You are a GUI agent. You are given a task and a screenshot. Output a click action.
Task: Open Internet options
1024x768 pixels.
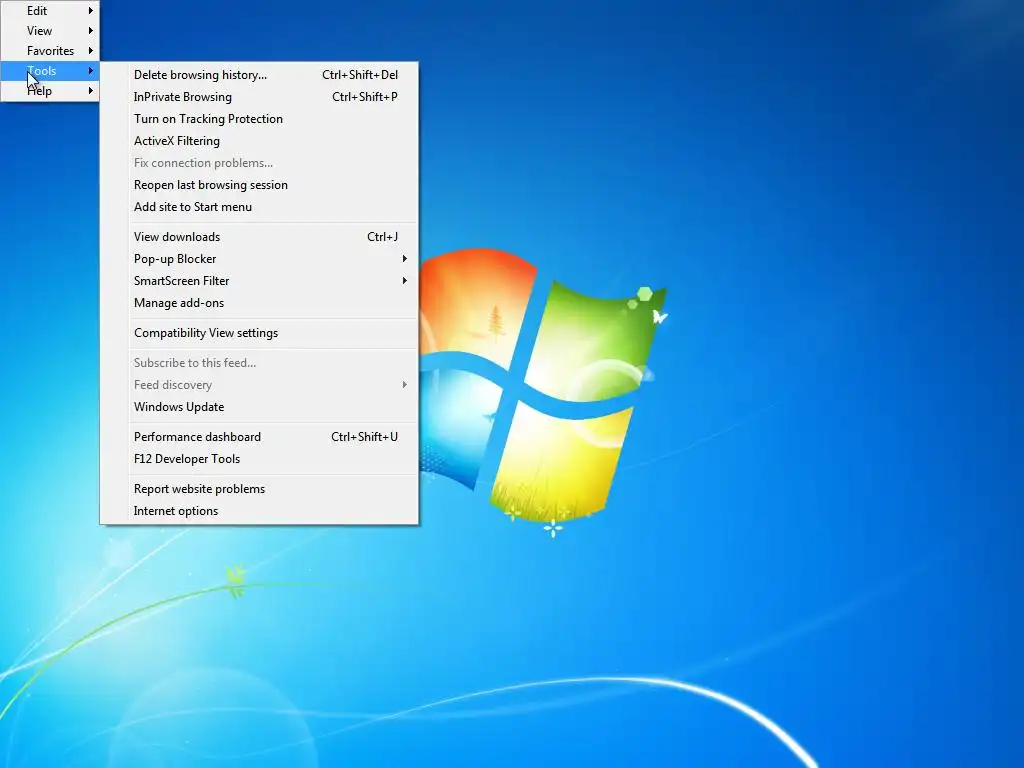(x=259, y=511)
